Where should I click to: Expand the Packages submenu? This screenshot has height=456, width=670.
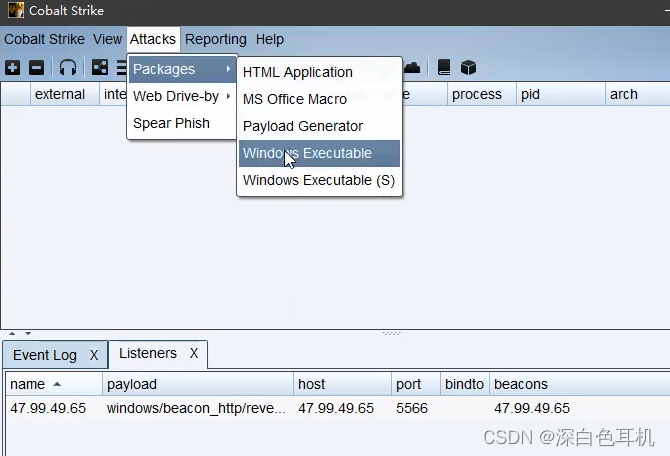182,69
